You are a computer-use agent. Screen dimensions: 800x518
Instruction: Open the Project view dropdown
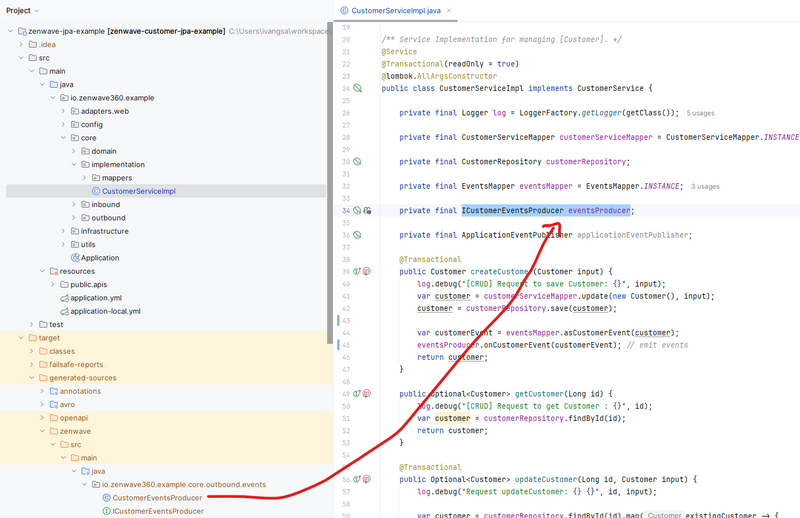37,10
